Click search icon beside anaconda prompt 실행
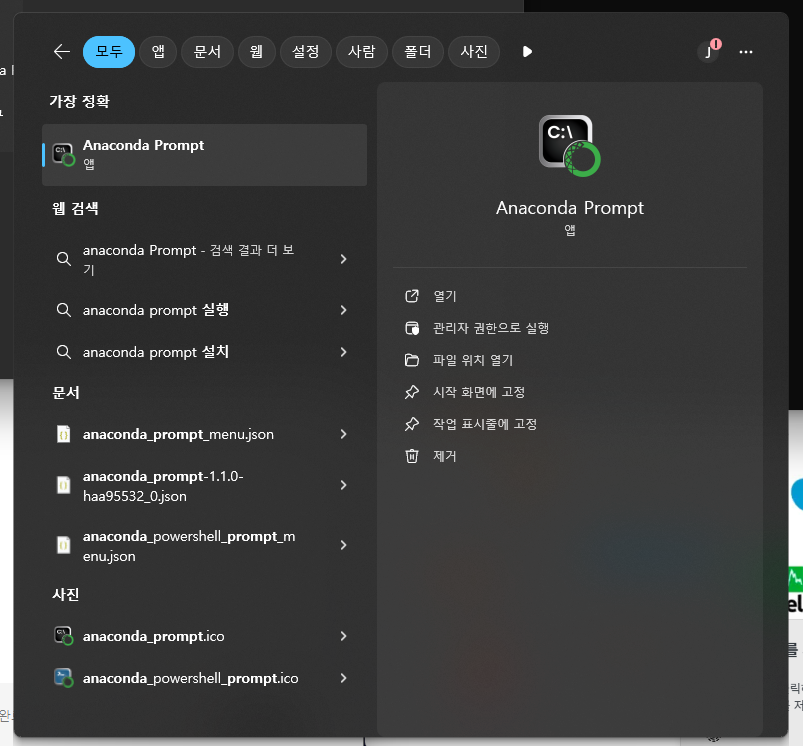Screen dimensions: 803x746 [64, 310]
